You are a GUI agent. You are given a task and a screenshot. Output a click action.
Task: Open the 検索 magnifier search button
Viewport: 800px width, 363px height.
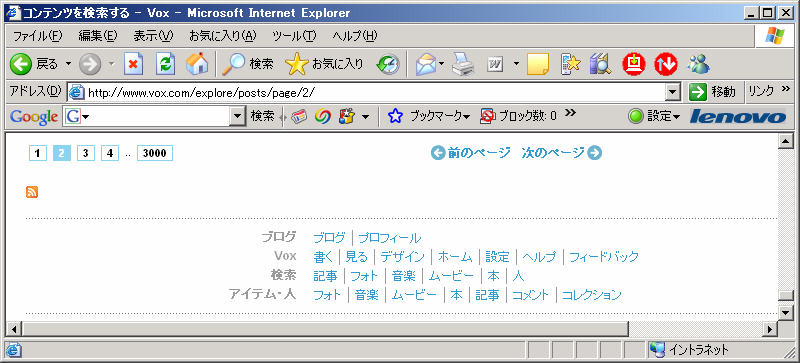point(248,64)
